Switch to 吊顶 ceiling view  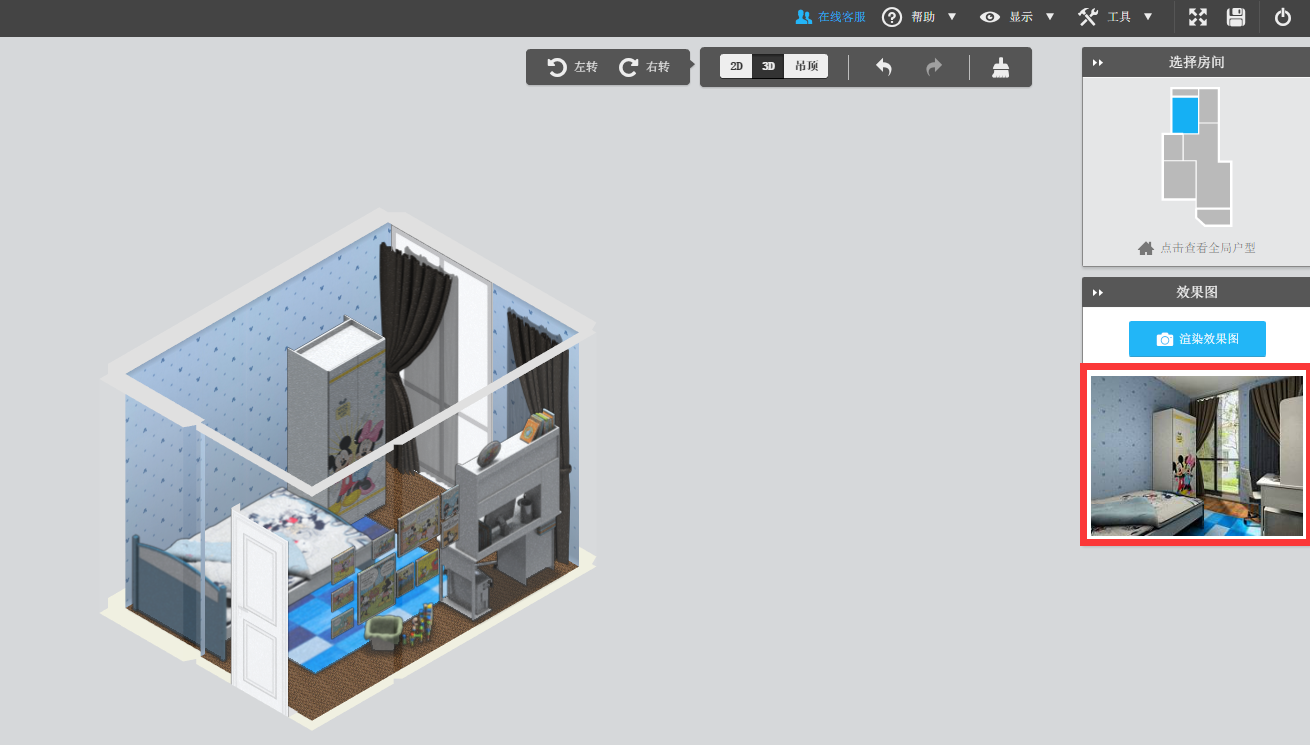click(806, 67)
